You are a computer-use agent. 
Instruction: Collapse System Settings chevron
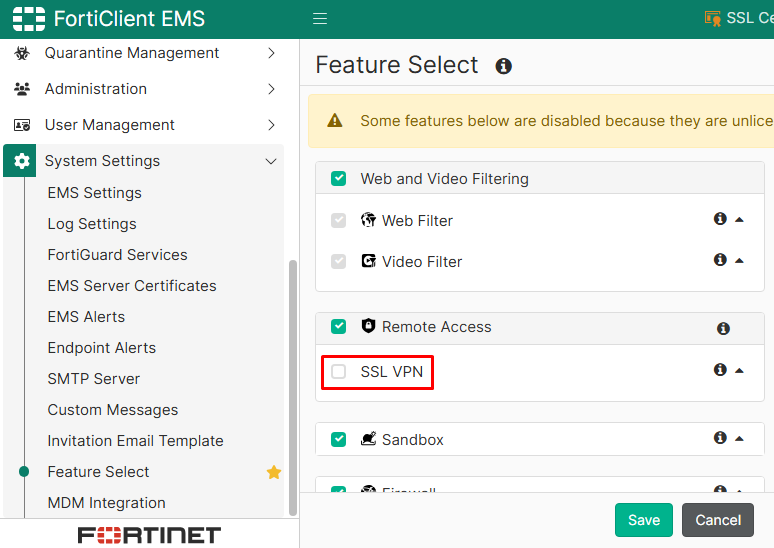click(x=271, y=161)
